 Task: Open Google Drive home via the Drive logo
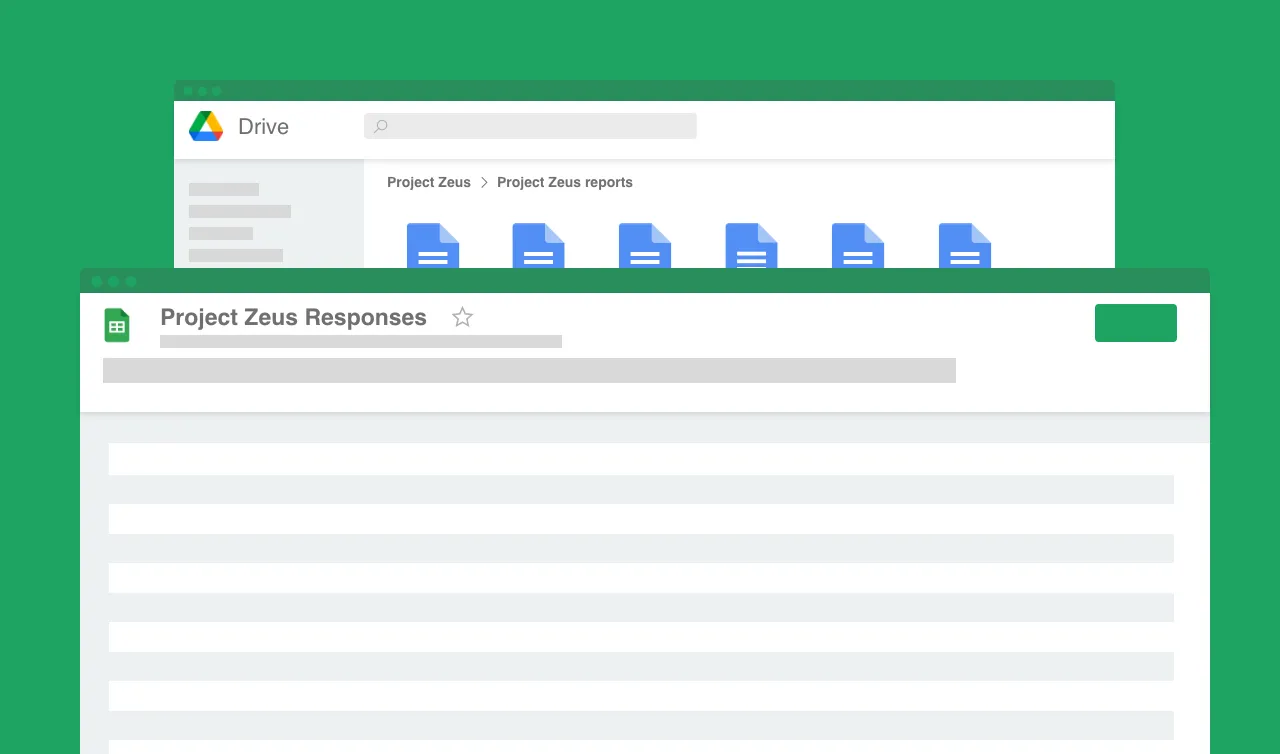pyautogui.click(x=205, y=126)
